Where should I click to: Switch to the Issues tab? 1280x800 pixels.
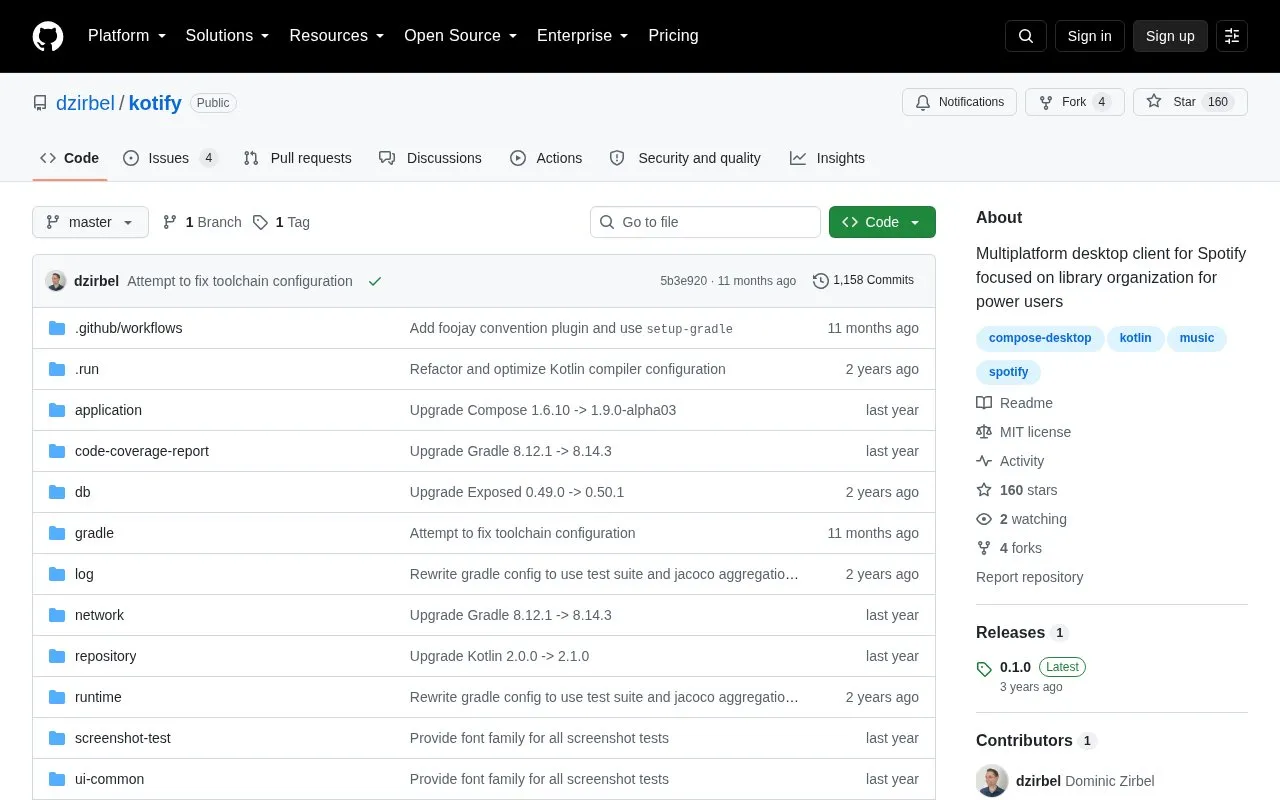point(170,158)
